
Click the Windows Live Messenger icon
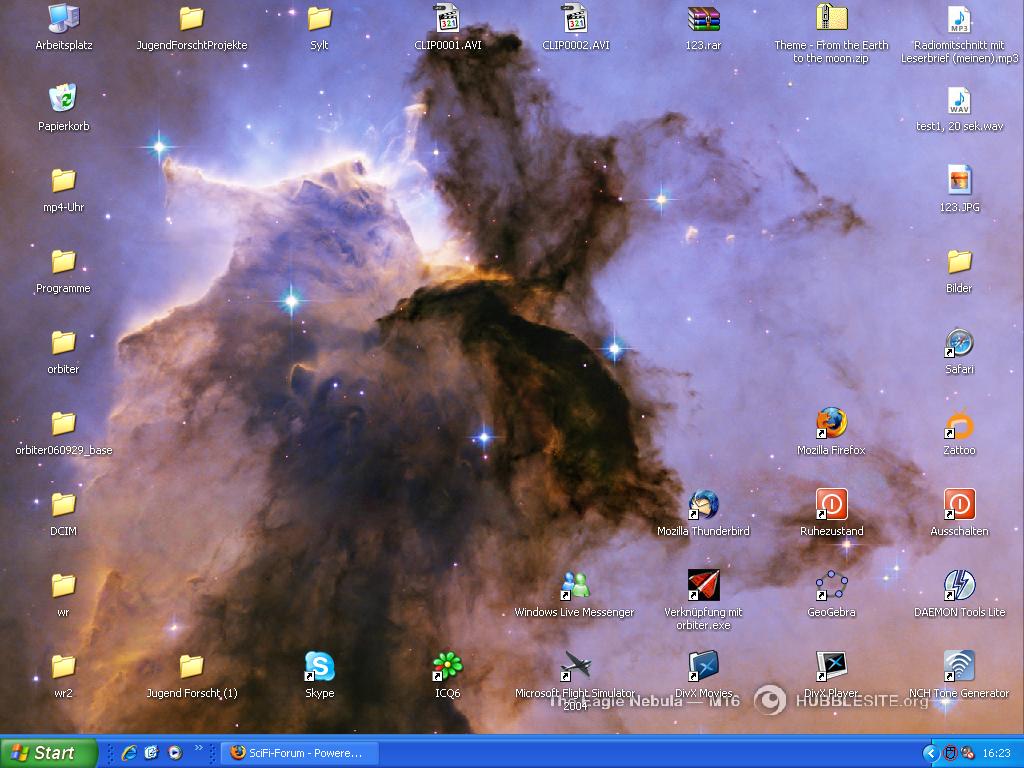(575, 586)
